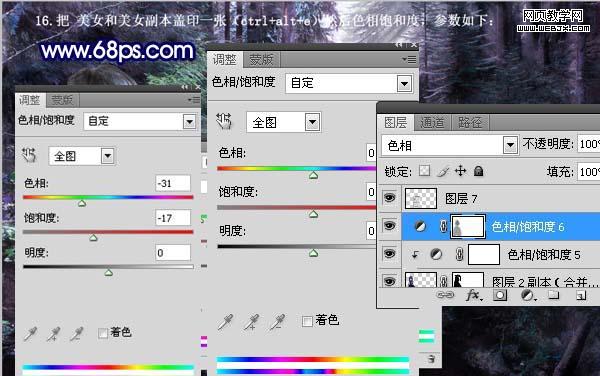The image size is (600, 376).
Task: Click mask link icon on 色相/饱和度 6
Action: click(x=443, y=226)
